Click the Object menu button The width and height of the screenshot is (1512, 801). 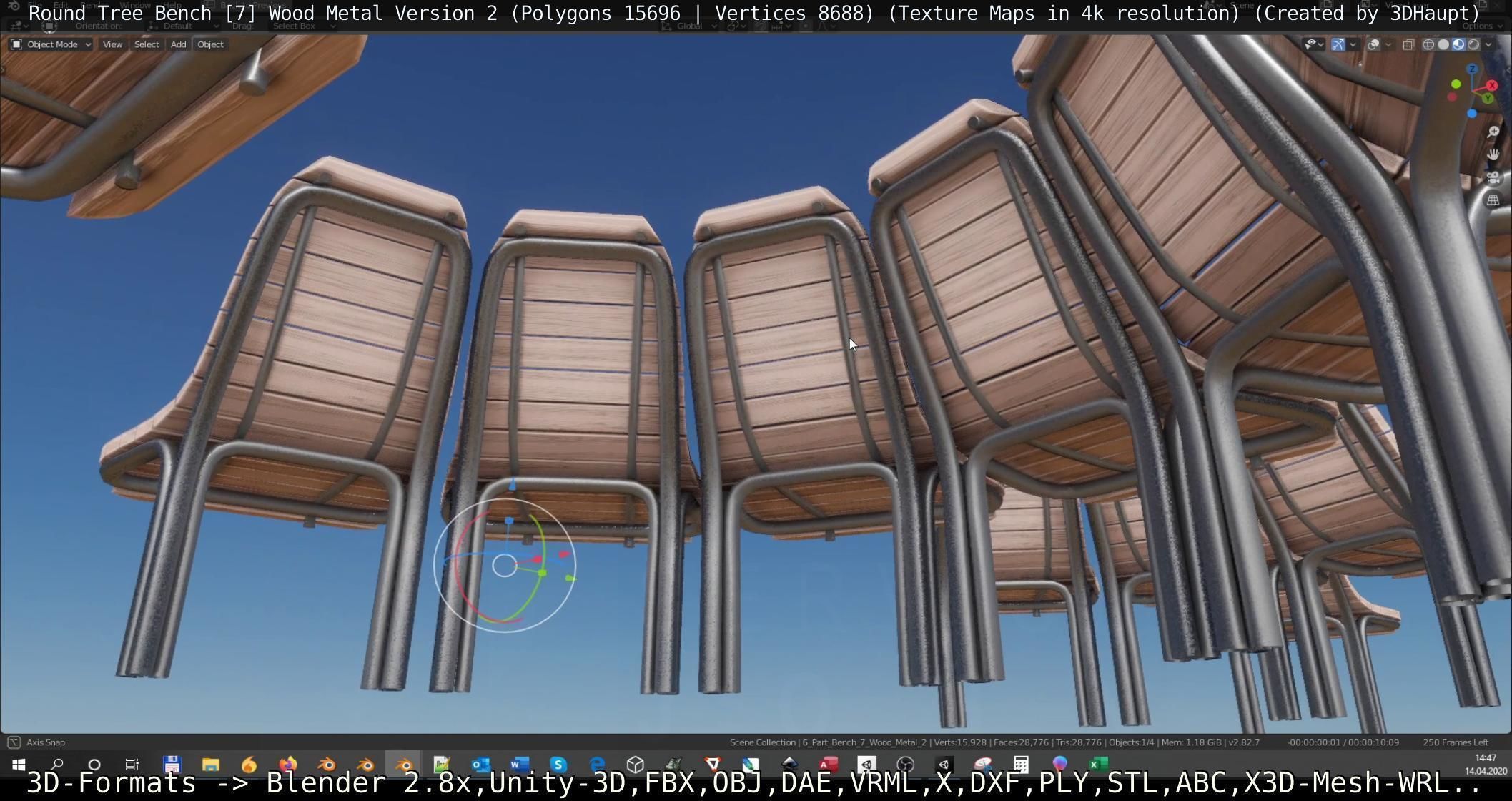pyautogui.click(x=210, y=44)
